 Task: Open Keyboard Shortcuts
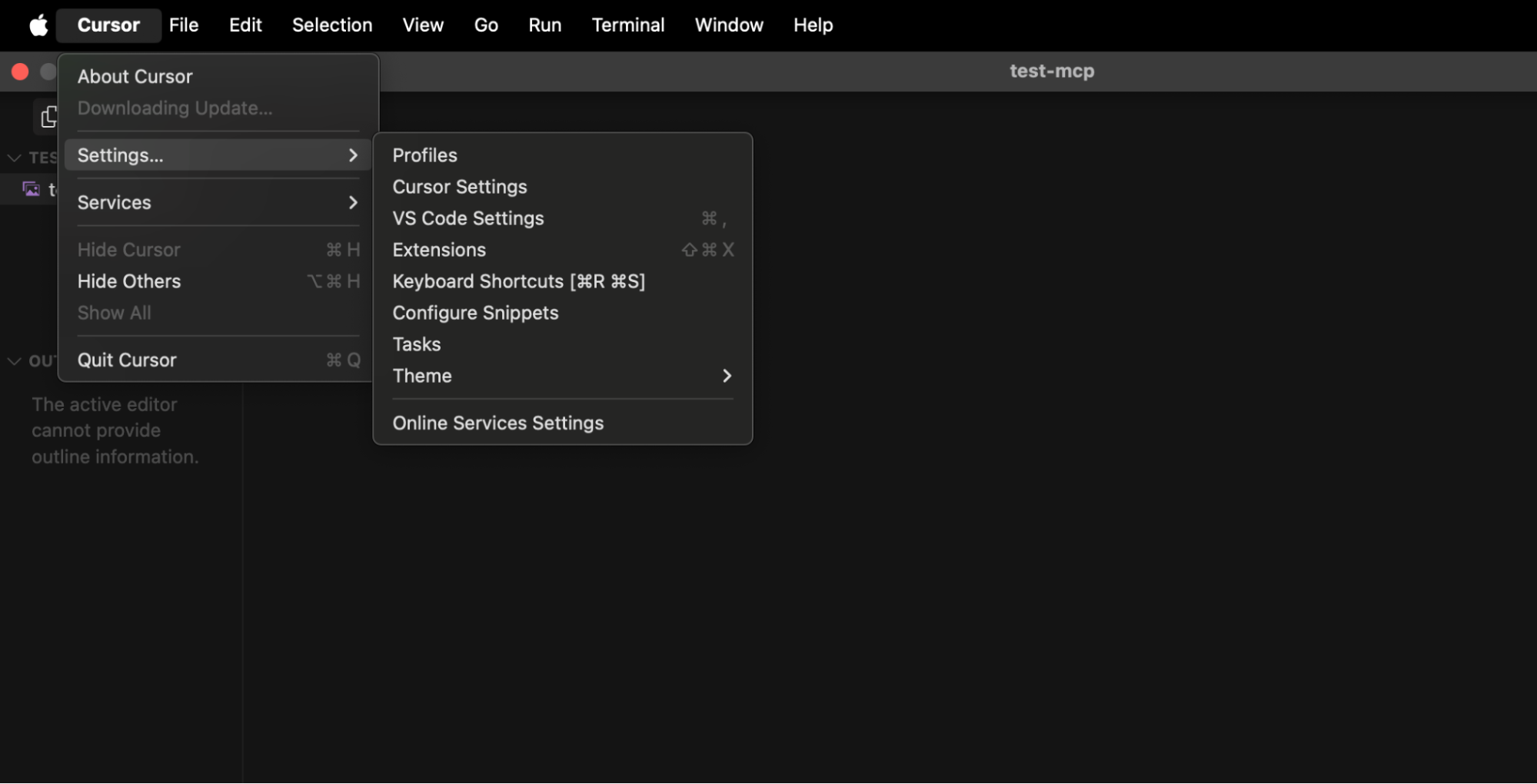(x=563, y=281)
